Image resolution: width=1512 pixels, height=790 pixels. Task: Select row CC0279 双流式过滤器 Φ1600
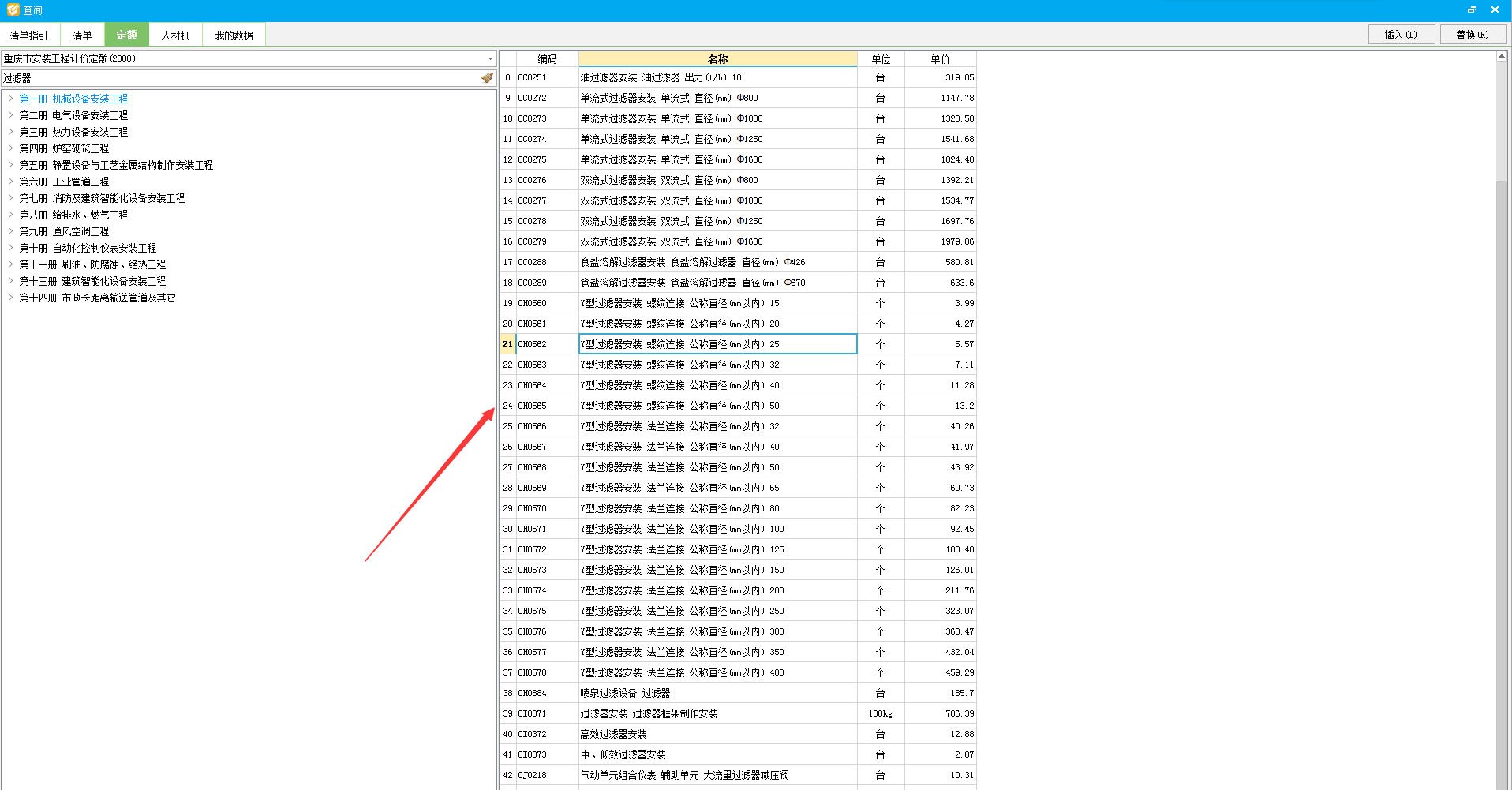coord(738,241)
